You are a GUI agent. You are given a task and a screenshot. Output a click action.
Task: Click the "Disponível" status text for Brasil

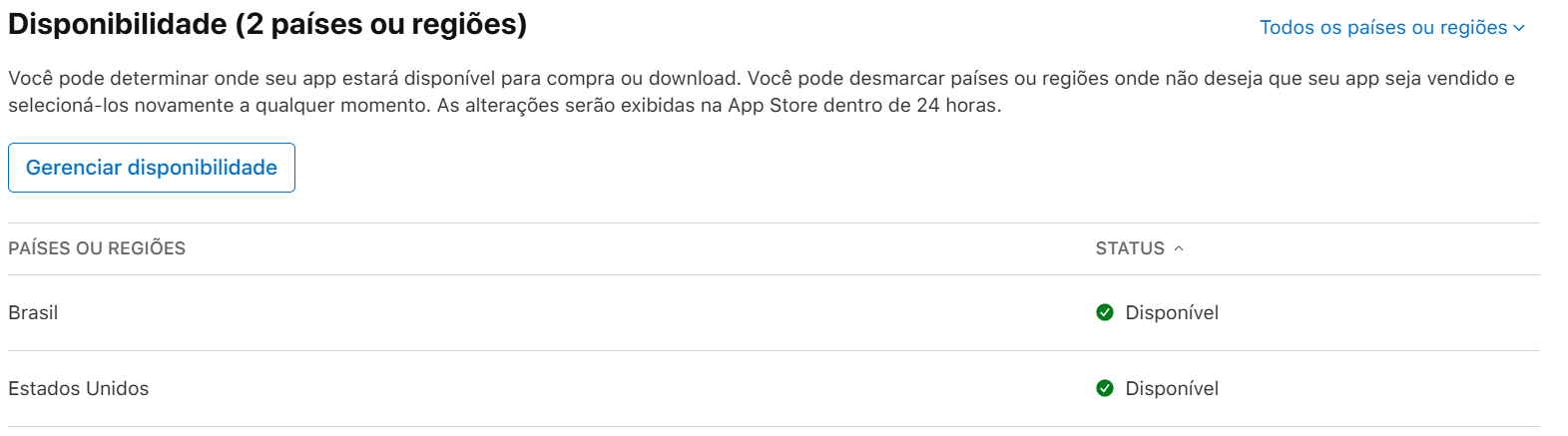[x=1172, y=312]
